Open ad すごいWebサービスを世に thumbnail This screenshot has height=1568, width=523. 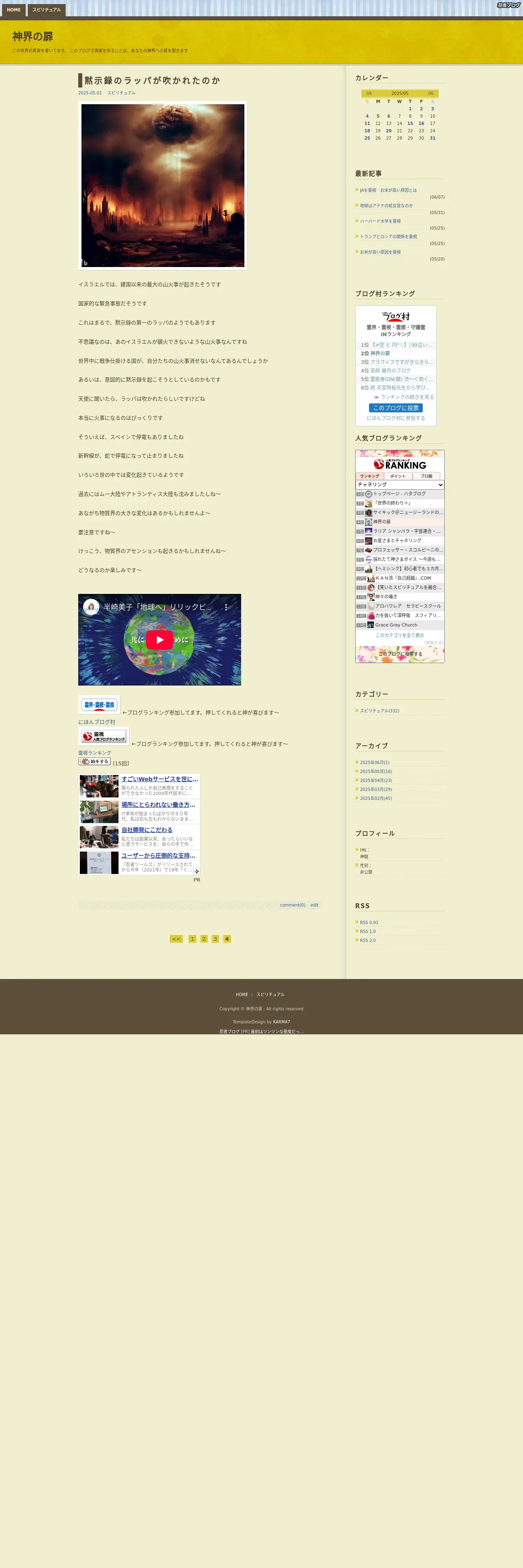[99, 786]
